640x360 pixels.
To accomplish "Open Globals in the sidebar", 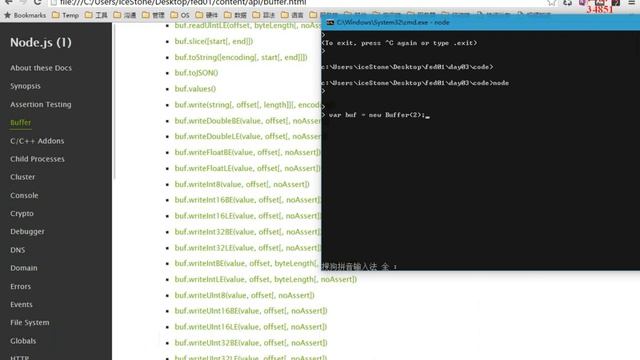I will pyautogui.click(x=23, y=340).
